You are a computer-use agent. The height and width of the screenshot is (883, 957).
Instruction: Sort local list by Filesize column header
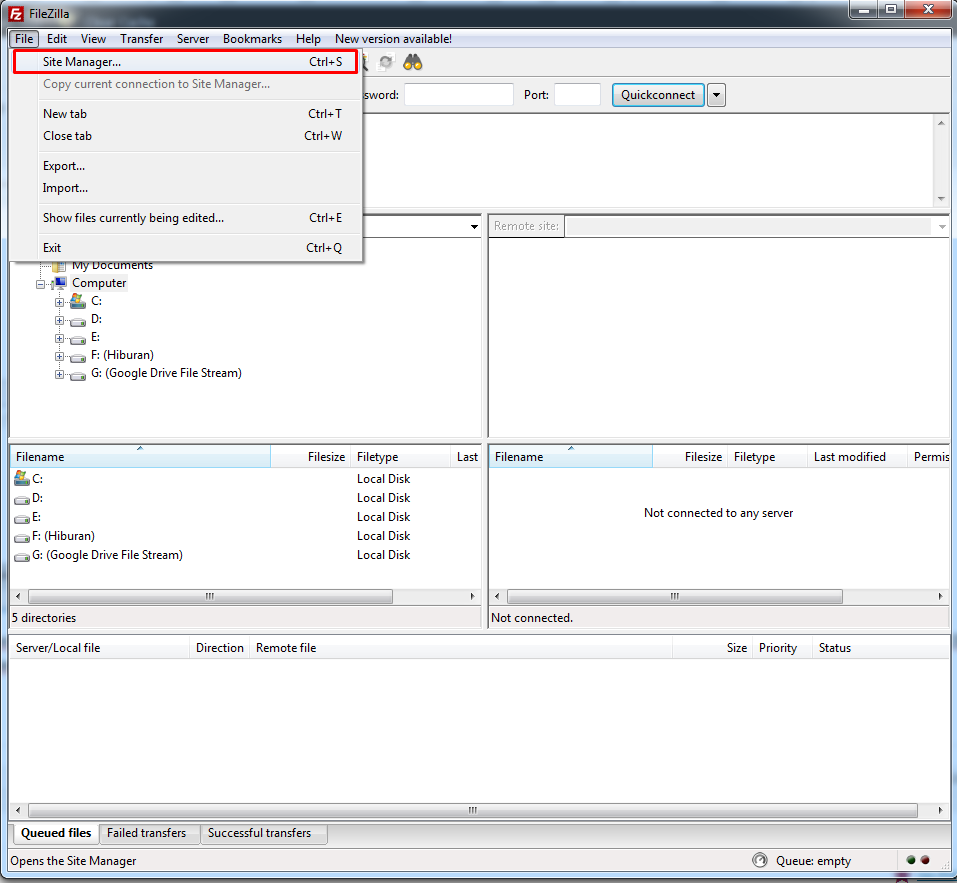point(310,456)
